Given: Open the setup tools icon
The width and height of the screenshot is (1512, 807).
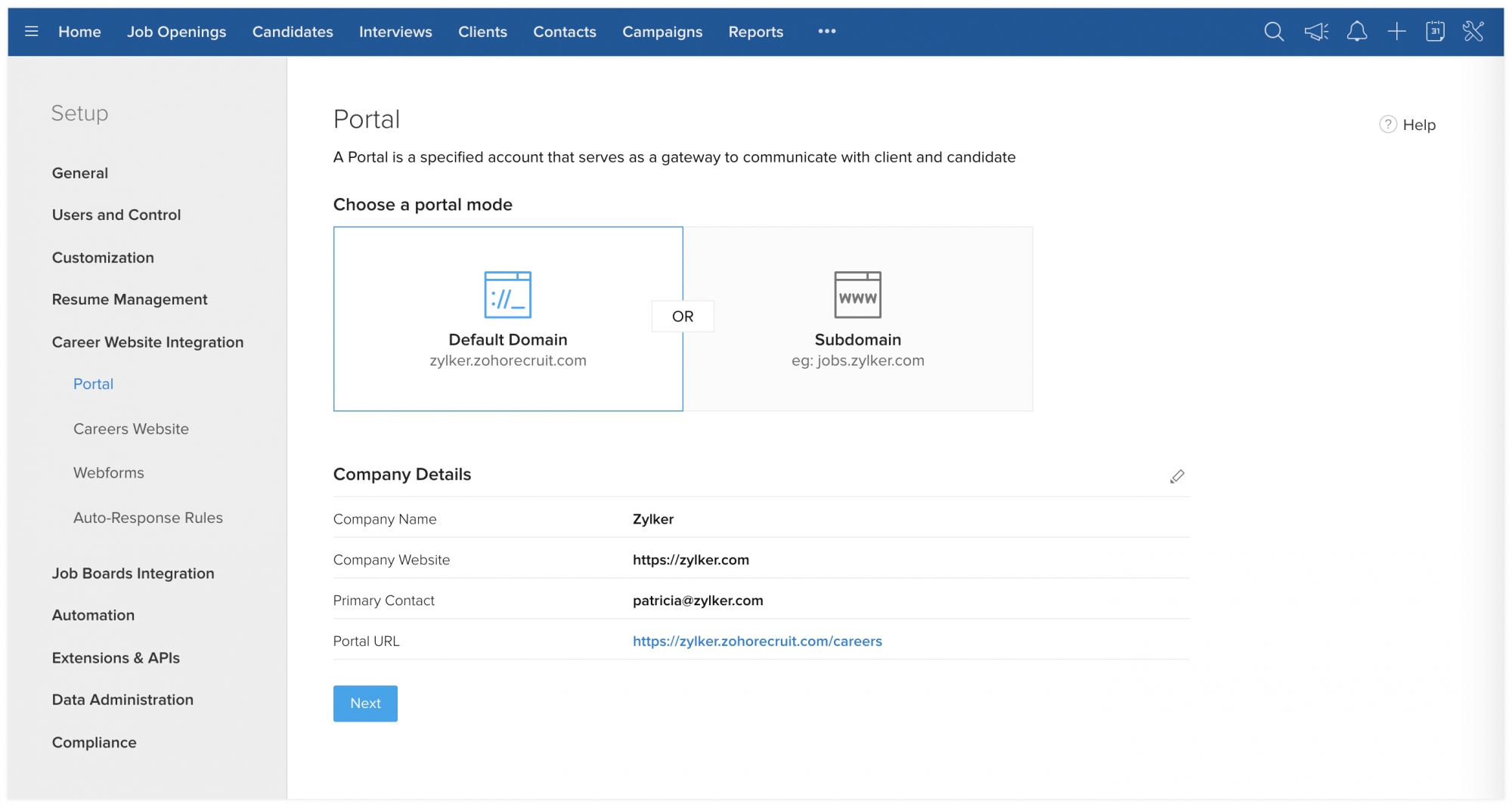Looking at the screenshot, I should pos(1473,32).
